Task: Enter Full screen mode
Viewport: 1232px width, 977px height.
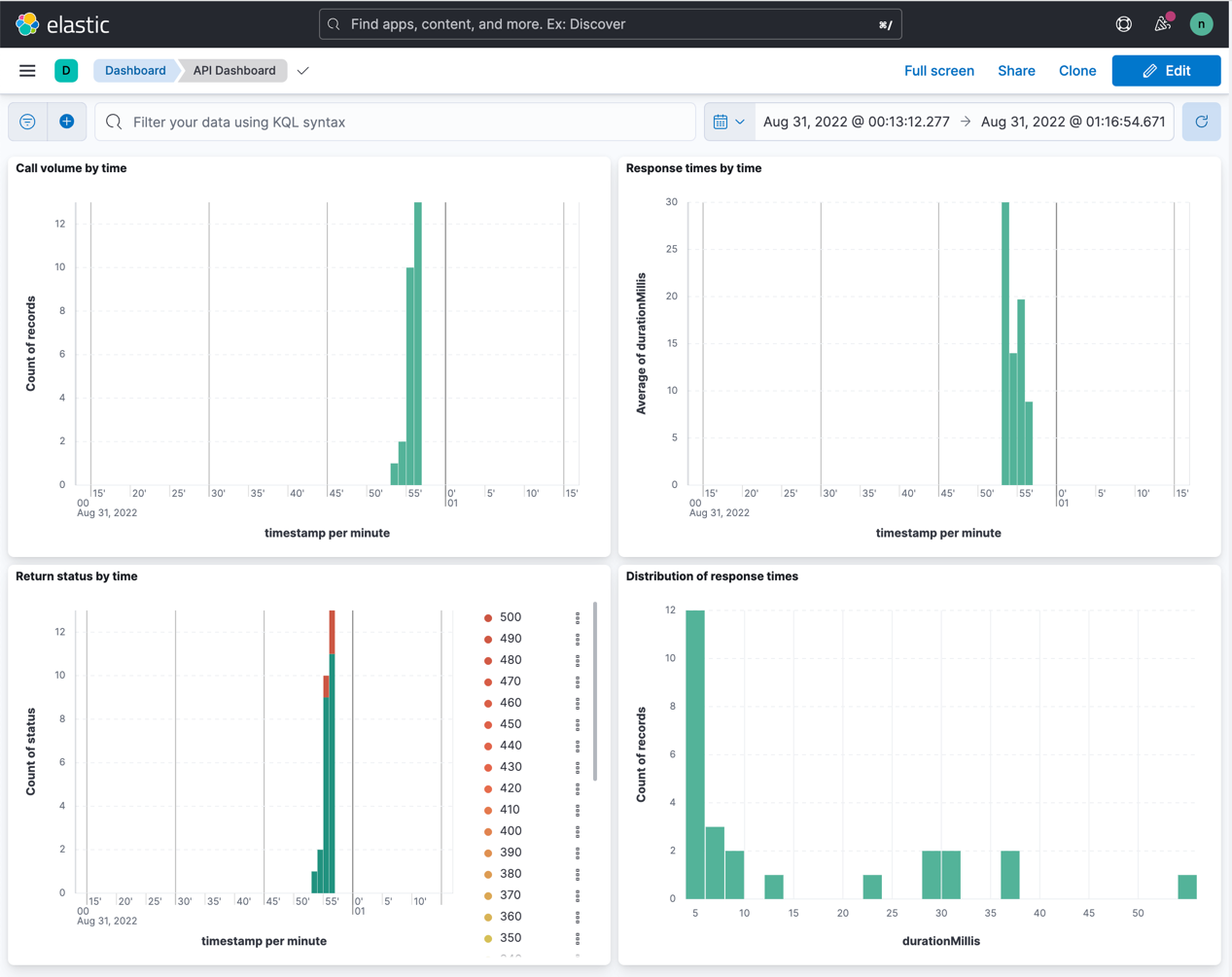Action: coord(939,71)
